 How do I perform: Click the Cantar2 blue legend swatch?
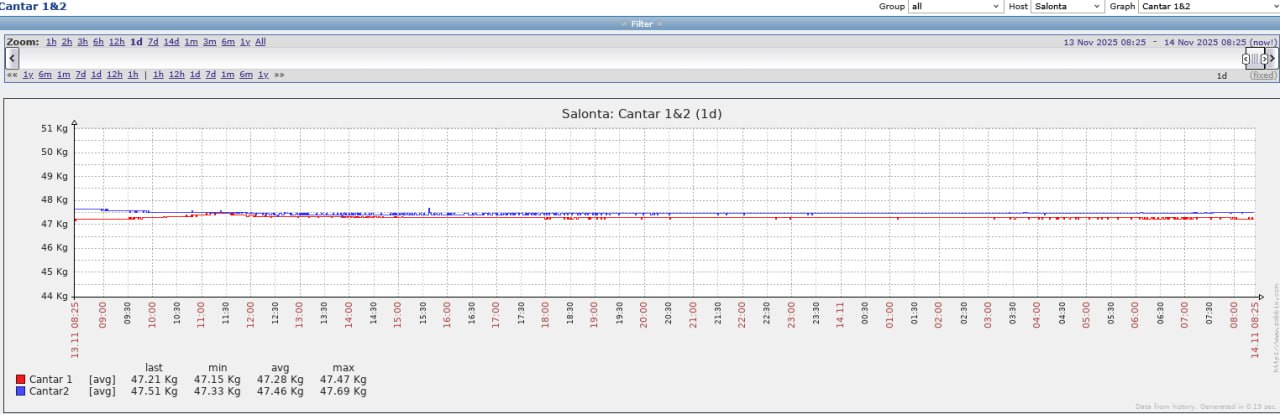20,392
